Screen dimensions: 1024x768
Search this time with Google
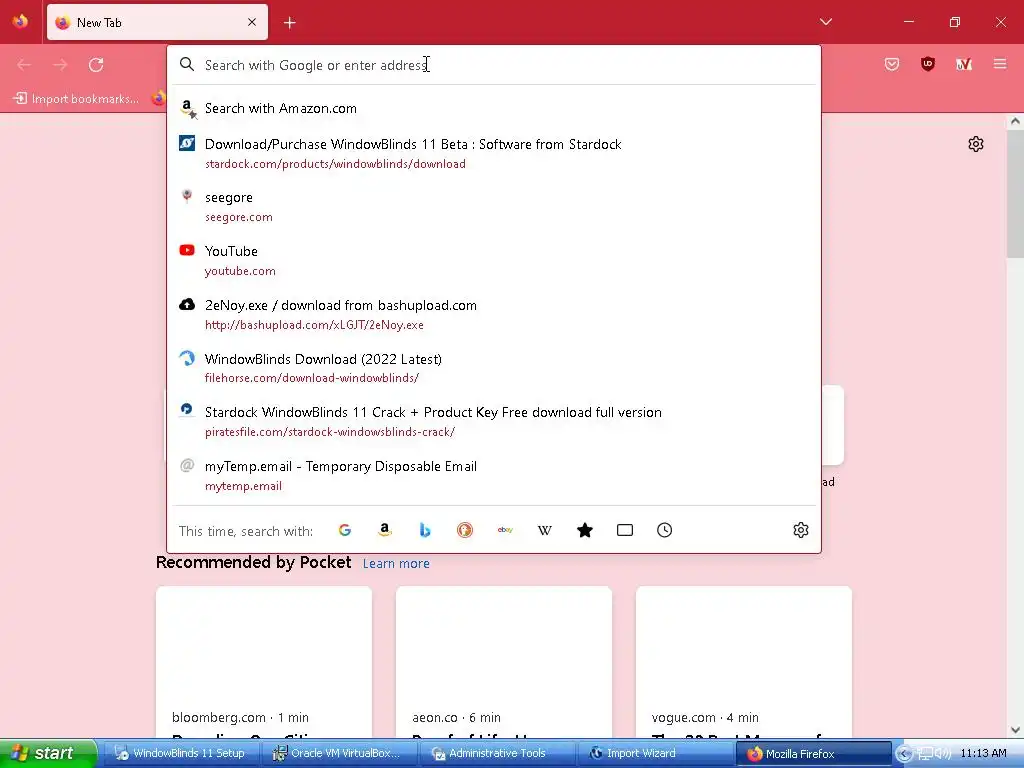coord(345,530)
